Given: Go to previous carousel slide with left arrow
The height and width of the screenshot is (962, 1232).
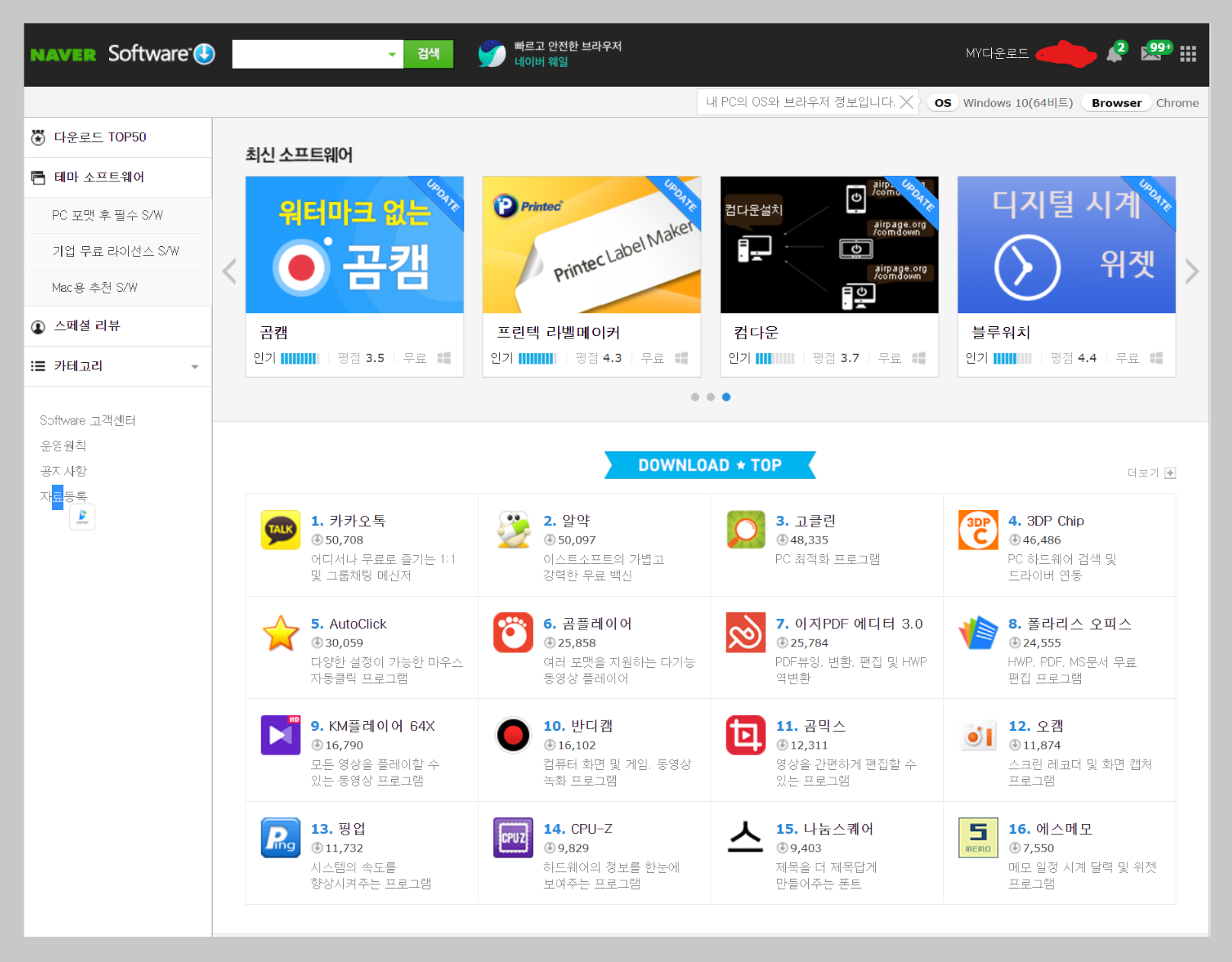Looking at the screenshot, I should tap(229, 271).
